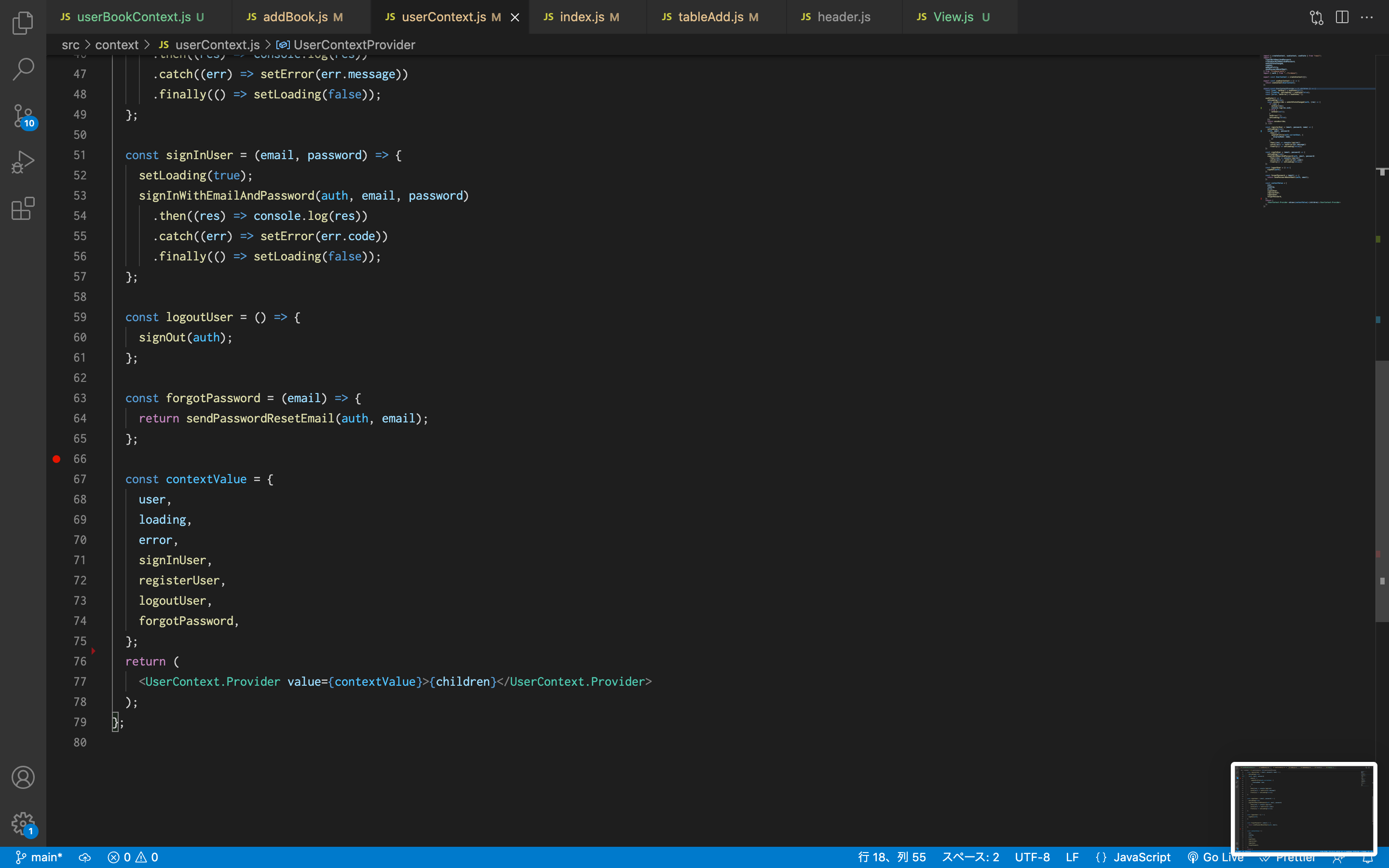Click 'signOut' call on line 60
Viewport: 1389px width, 868px height.
(x=163, y=338)
